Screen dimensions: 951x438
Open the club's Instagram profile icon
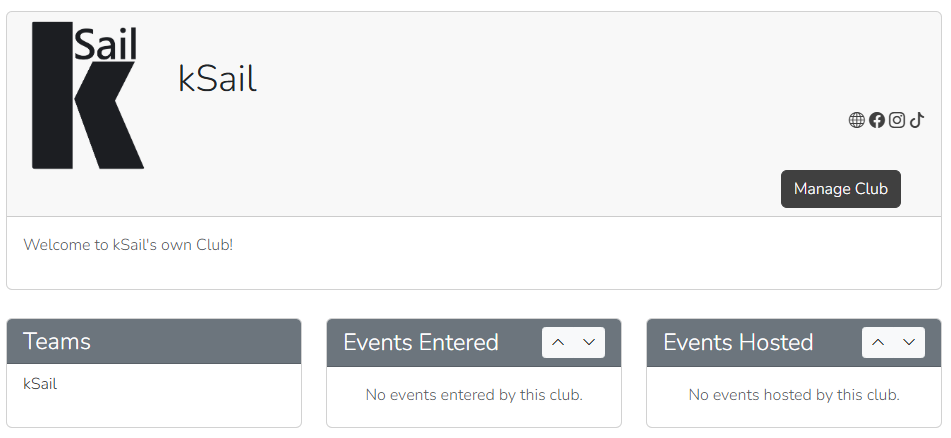897,120
